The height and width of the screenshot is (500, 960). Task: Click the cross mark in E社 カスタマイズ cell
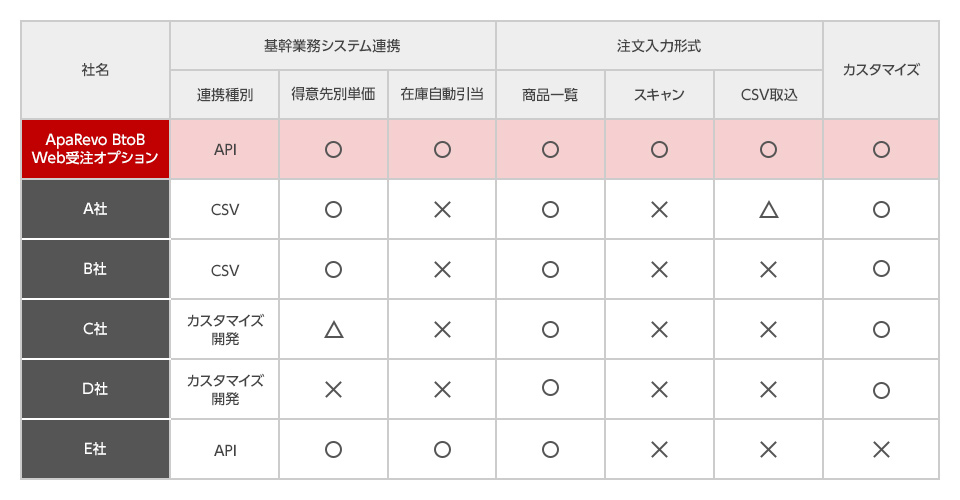881,450
